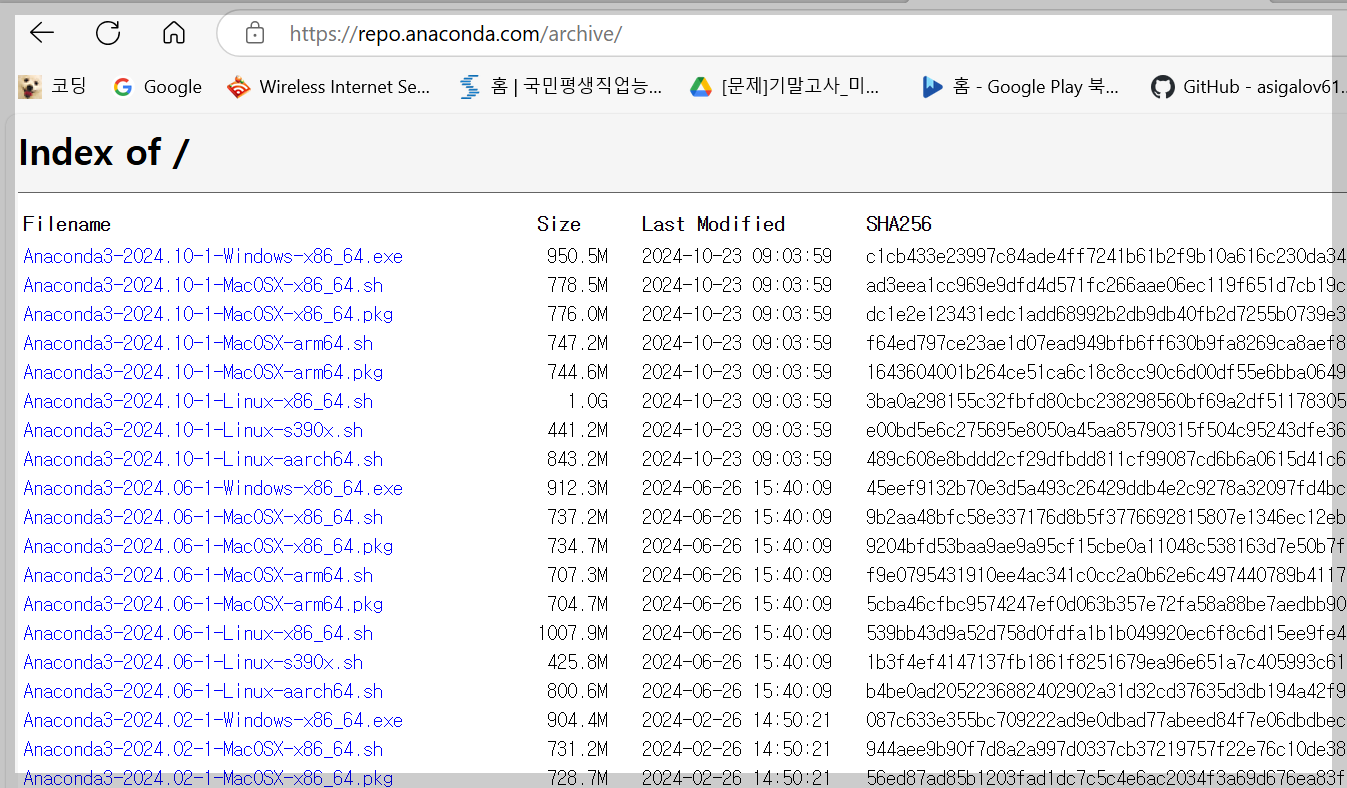Open the GitHub - asigalov61... bookmark
The height and width of the screenshot is (788, 1347).
click(x=1248, y=87)
